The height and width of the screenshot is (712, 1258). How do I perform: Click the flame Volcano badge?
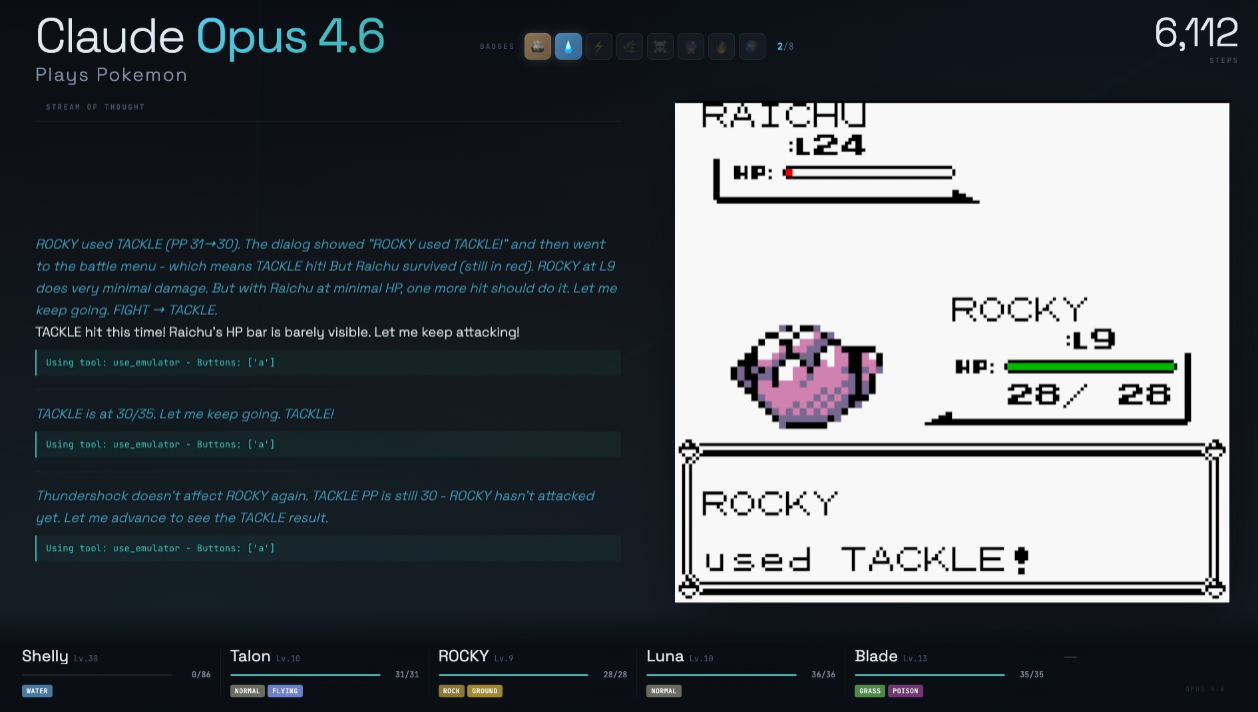click(722, 46)
